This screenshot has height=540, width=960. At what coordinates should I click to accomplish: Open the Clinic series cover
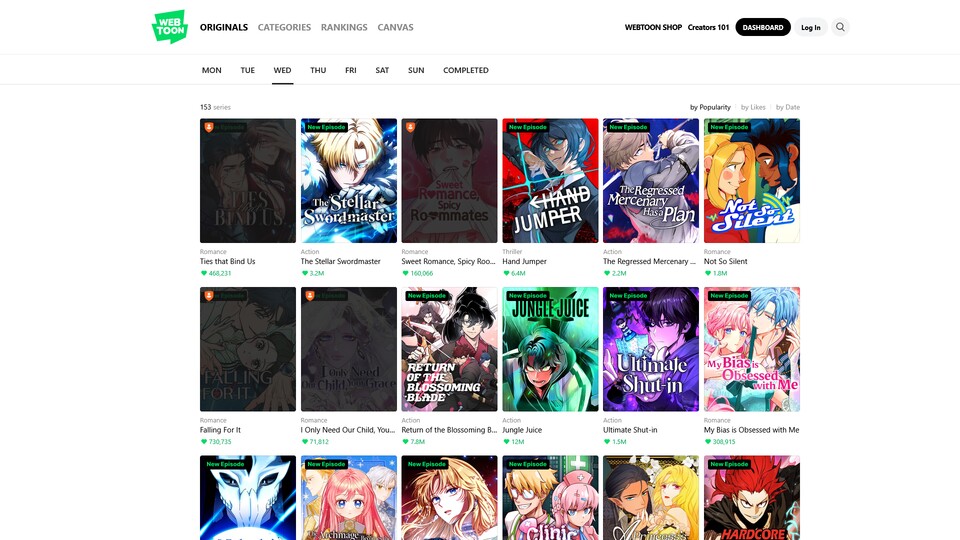(550, 498)
